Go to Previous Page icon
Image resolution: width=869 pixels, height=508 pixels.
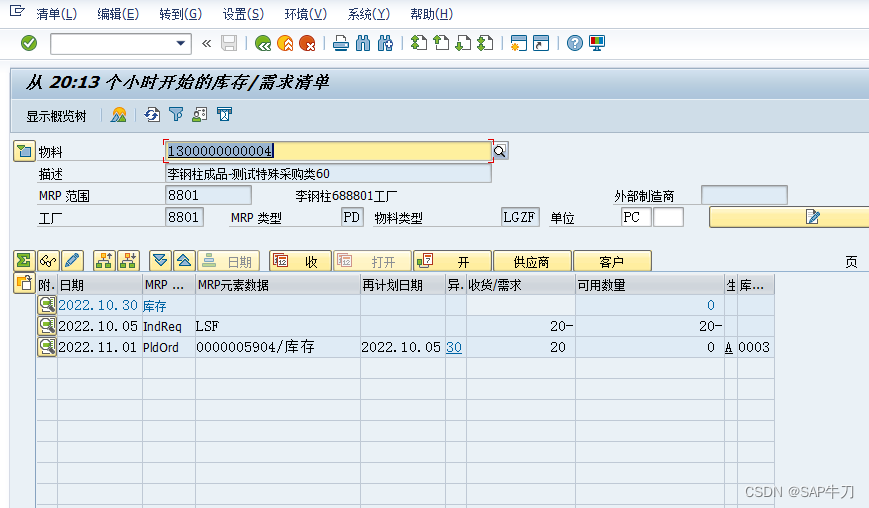pos(441,43)
